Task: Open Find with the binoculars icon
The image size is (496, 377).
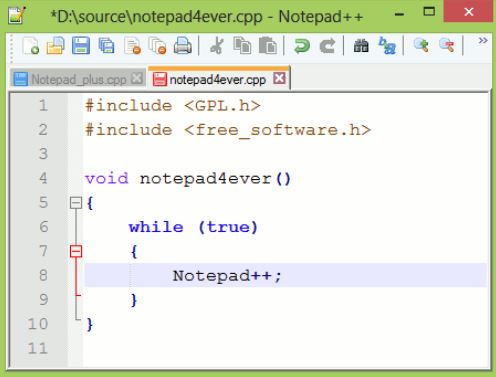Action: click(x=361, y=46)
